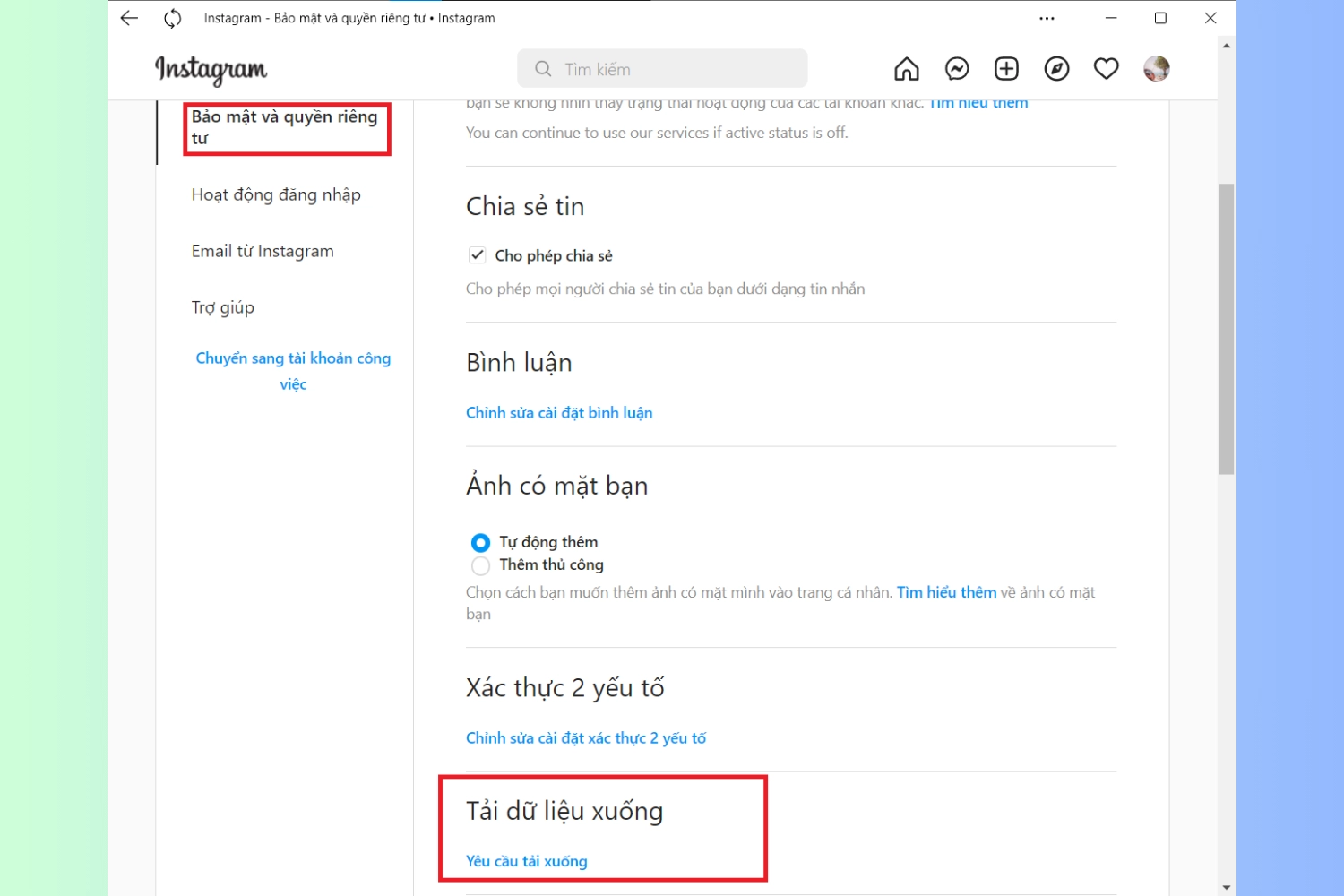1344x896 pixels.
Task: Create a new post with the plus icon
Action: click(x=1006, y=69)
